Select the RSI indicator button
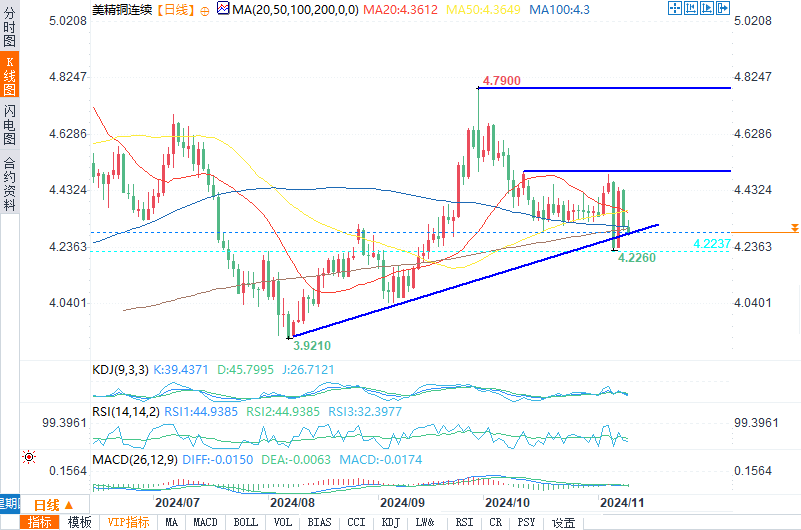 pyautogui.click(x=464, y=522)
